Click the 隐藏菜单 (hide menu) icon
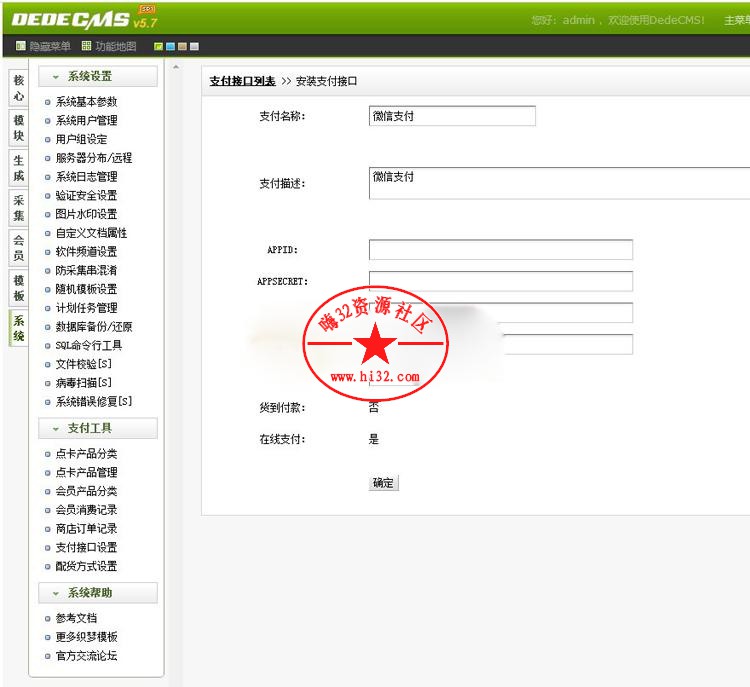Viewport: 750px width, 687px height. (x=21, y=46)
